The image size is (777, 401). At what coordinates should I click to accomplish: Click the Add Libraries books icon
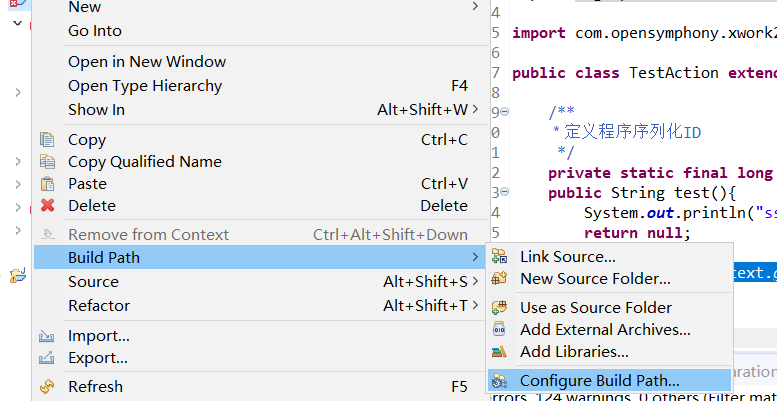(x=499, y=351)
